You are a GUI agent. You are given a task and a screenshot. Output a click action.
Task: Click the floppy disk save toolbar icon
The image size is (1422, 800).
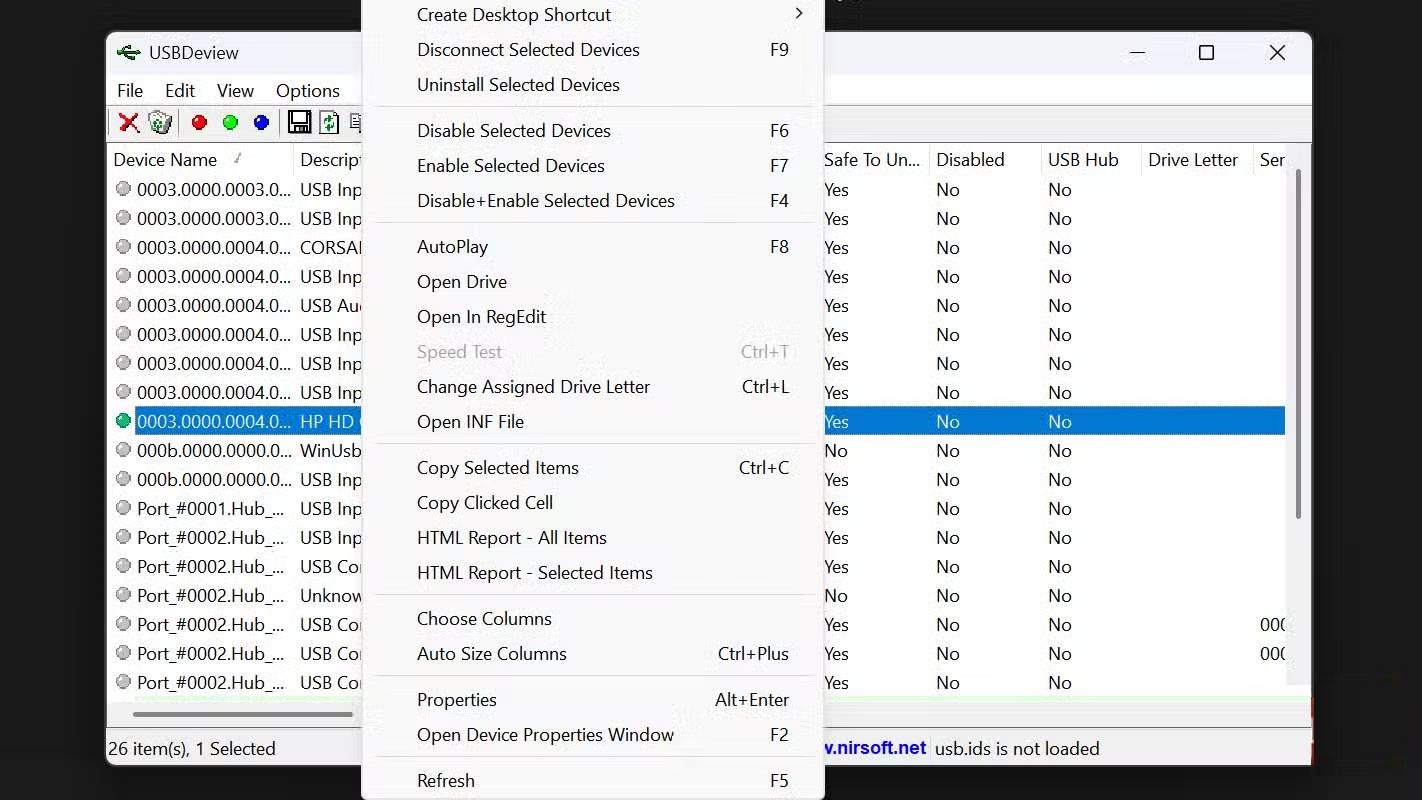tap(298, 122)
